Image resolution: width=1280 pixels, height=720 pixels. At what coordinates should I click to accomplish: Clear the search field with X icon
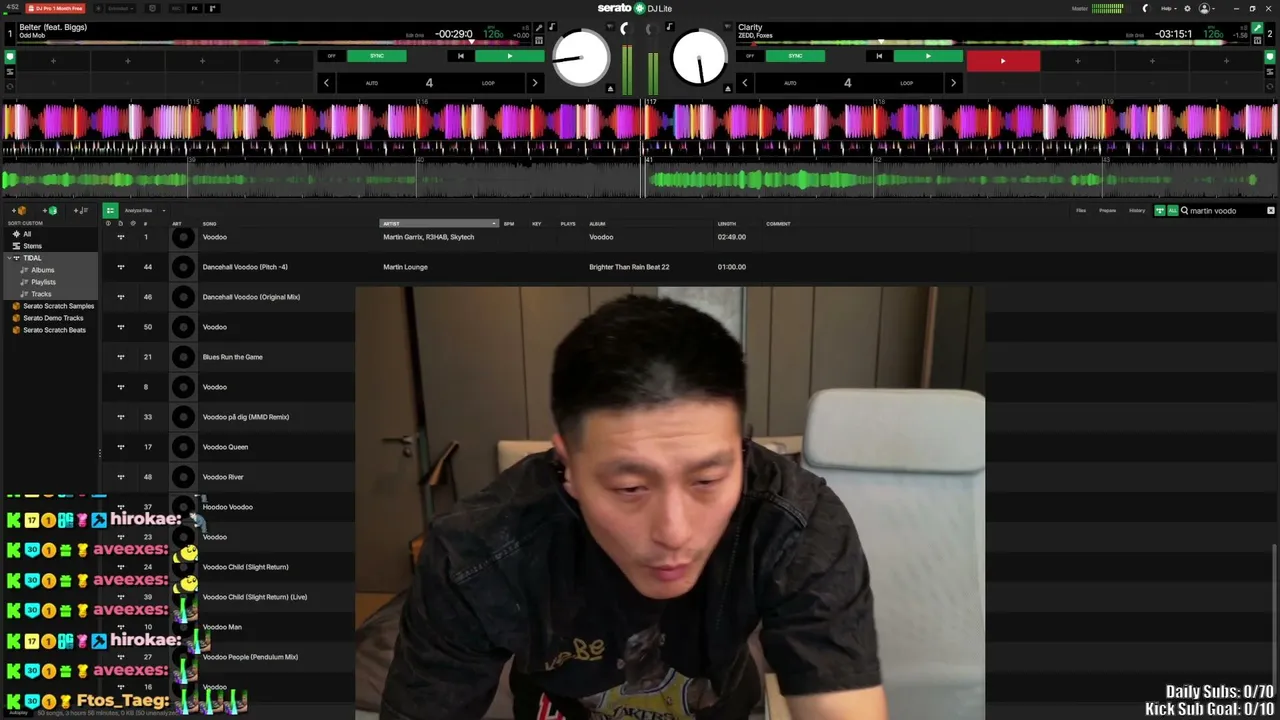pos(1271,211)
